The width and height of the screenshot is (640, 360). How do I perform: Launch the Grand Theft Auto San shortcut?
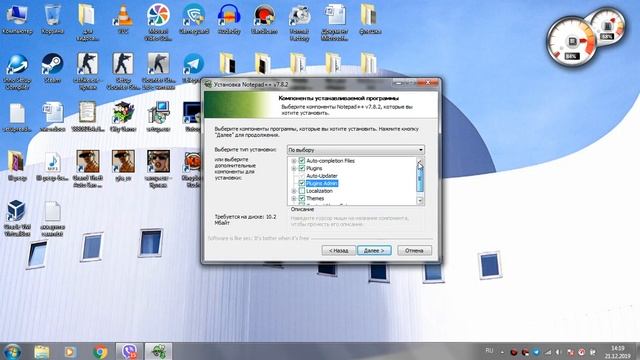87,169
